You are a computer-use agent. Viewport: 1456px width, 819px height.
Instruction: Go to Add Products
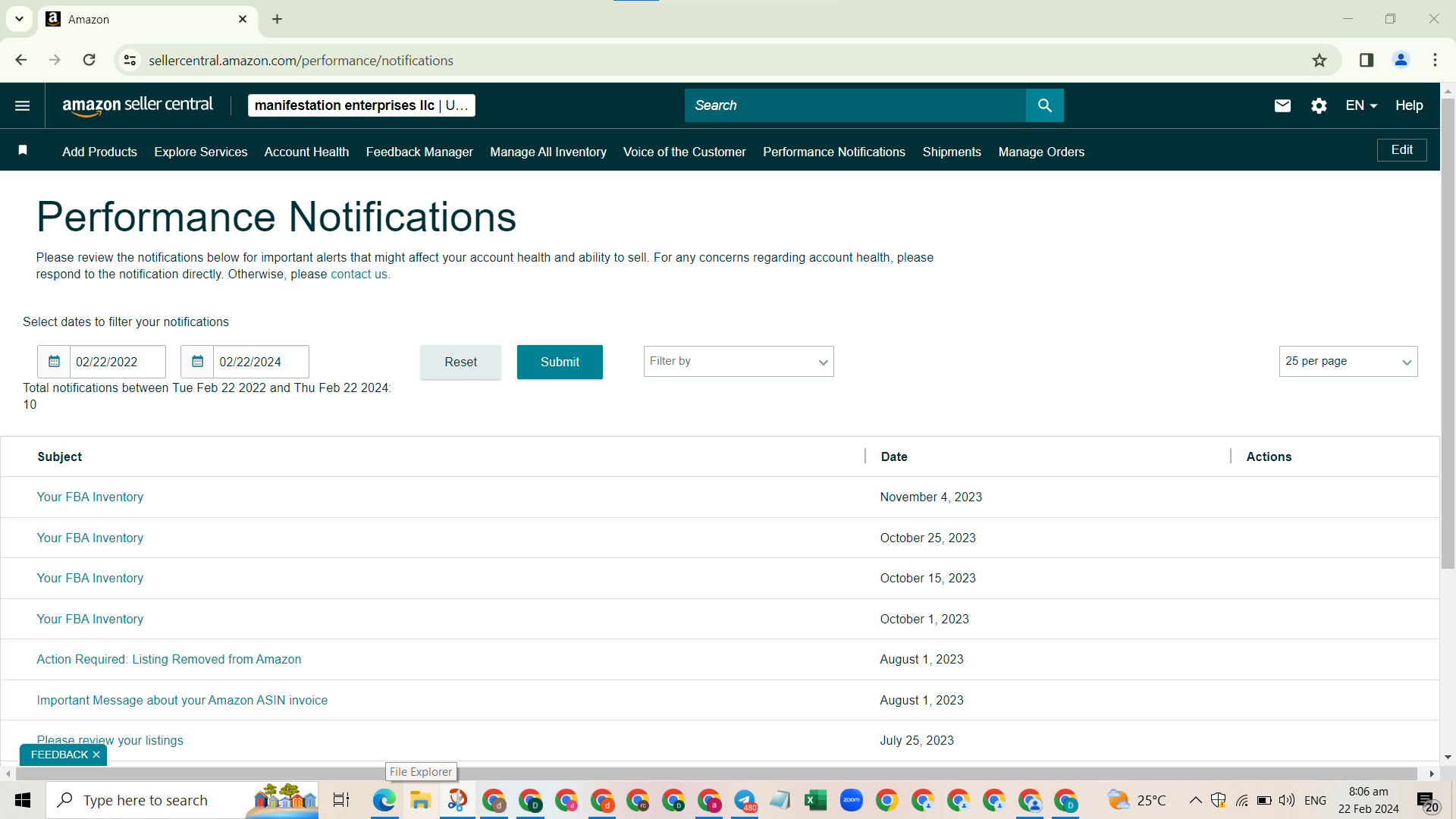99,152
